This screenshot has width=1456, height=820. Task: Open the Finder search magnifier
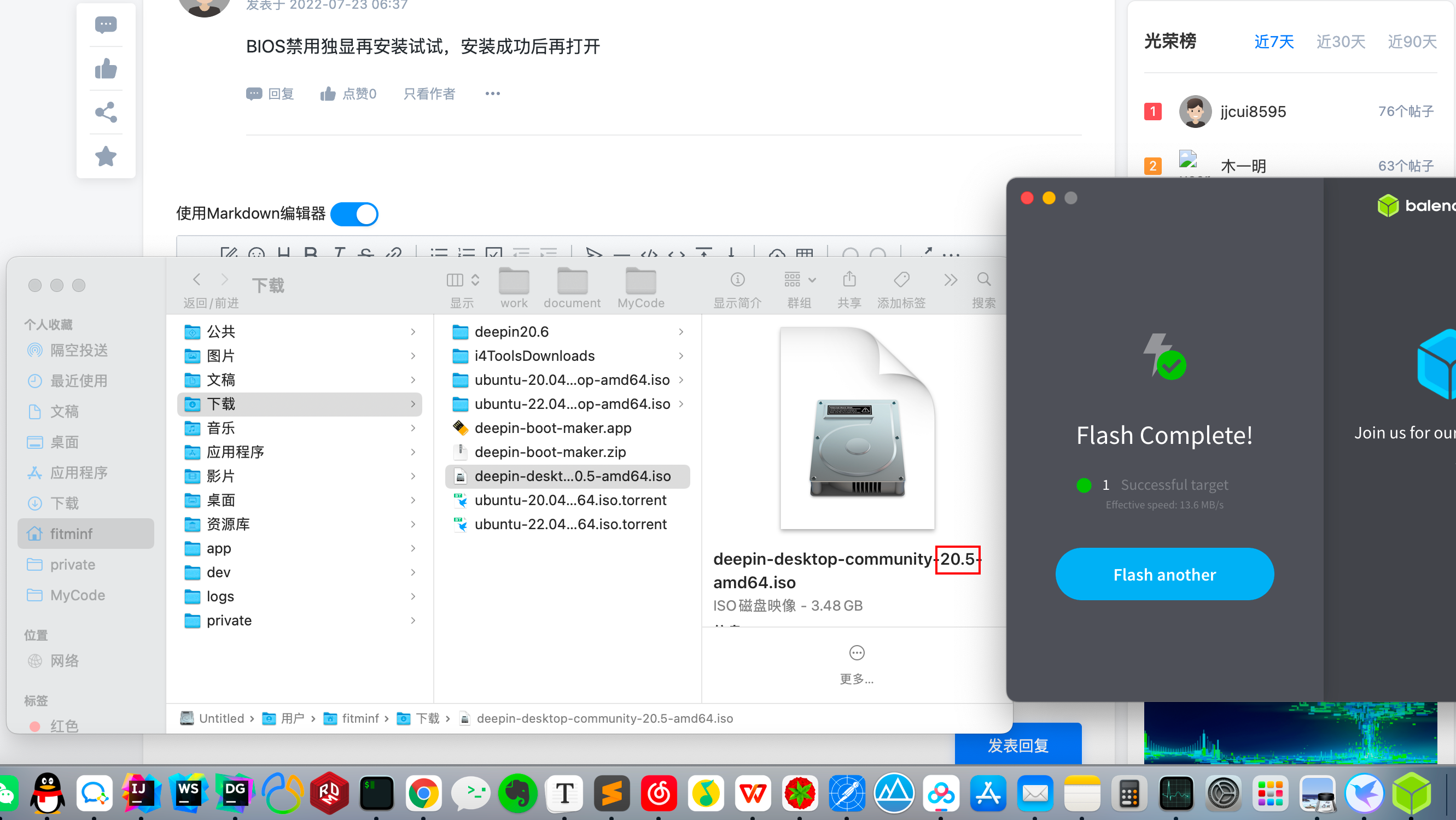pos(983,279)
